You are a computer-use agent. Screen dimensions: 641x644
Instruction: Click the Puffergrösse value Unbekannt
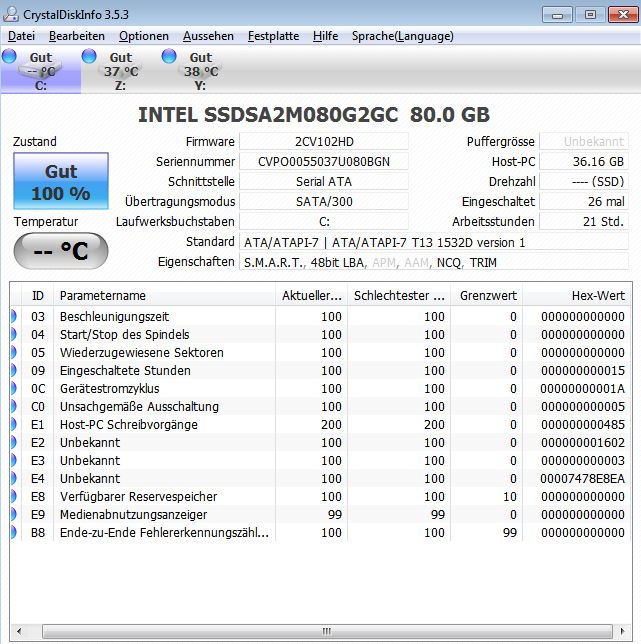pos(584,142)
